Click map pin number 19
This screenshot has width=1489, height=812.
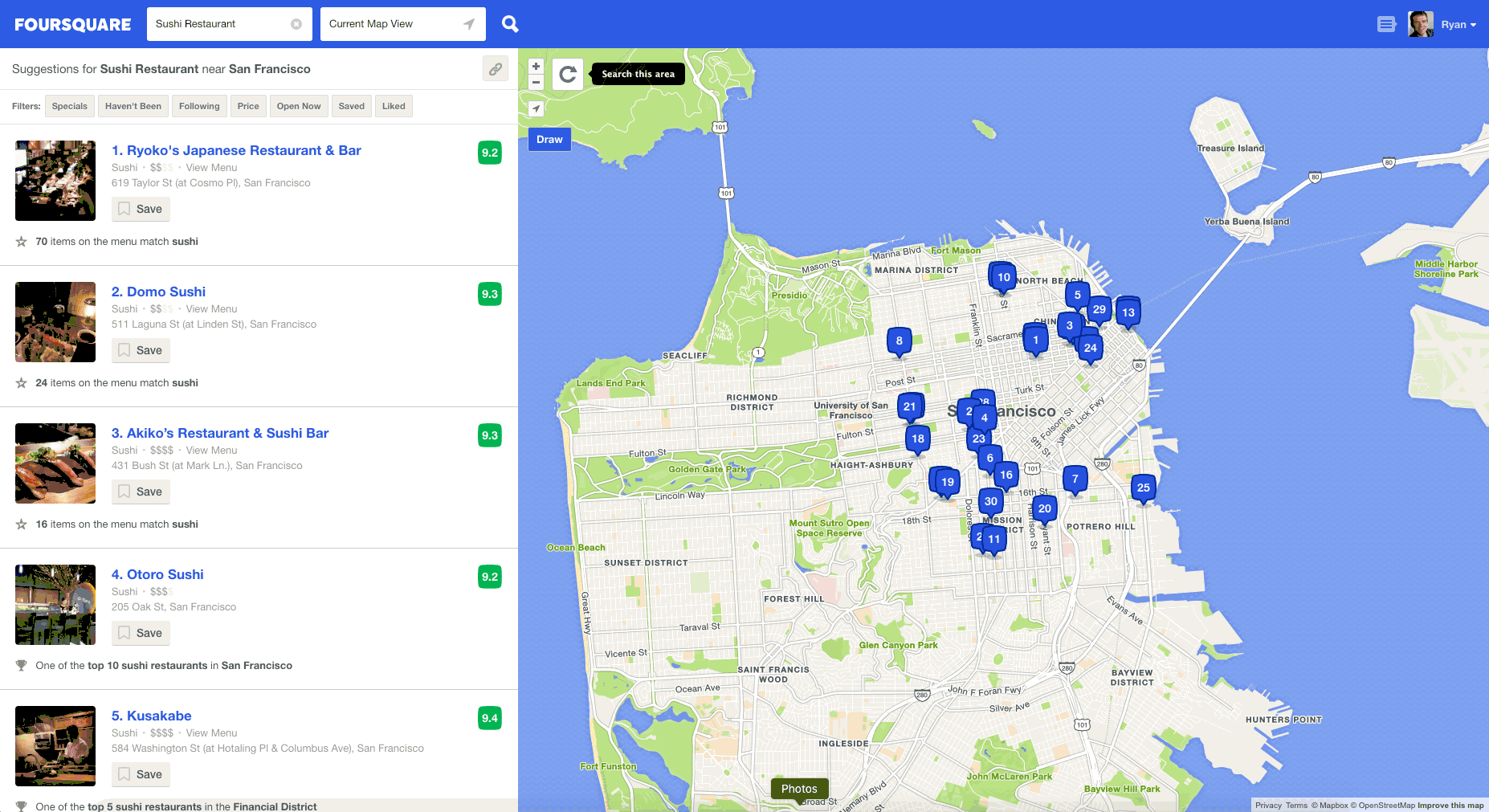tap(948, 483)
